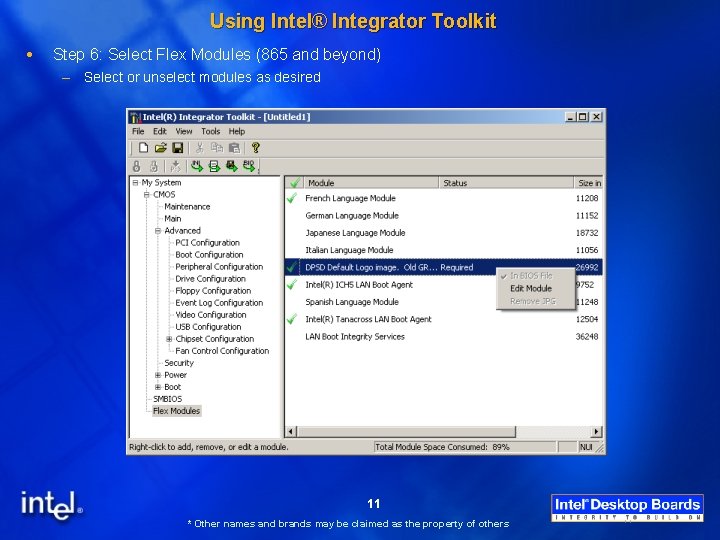Image resolution: width=720 pixels, height=540 pixels.
Task: Select Boot Configuration tree item
Action: [209, 254]
